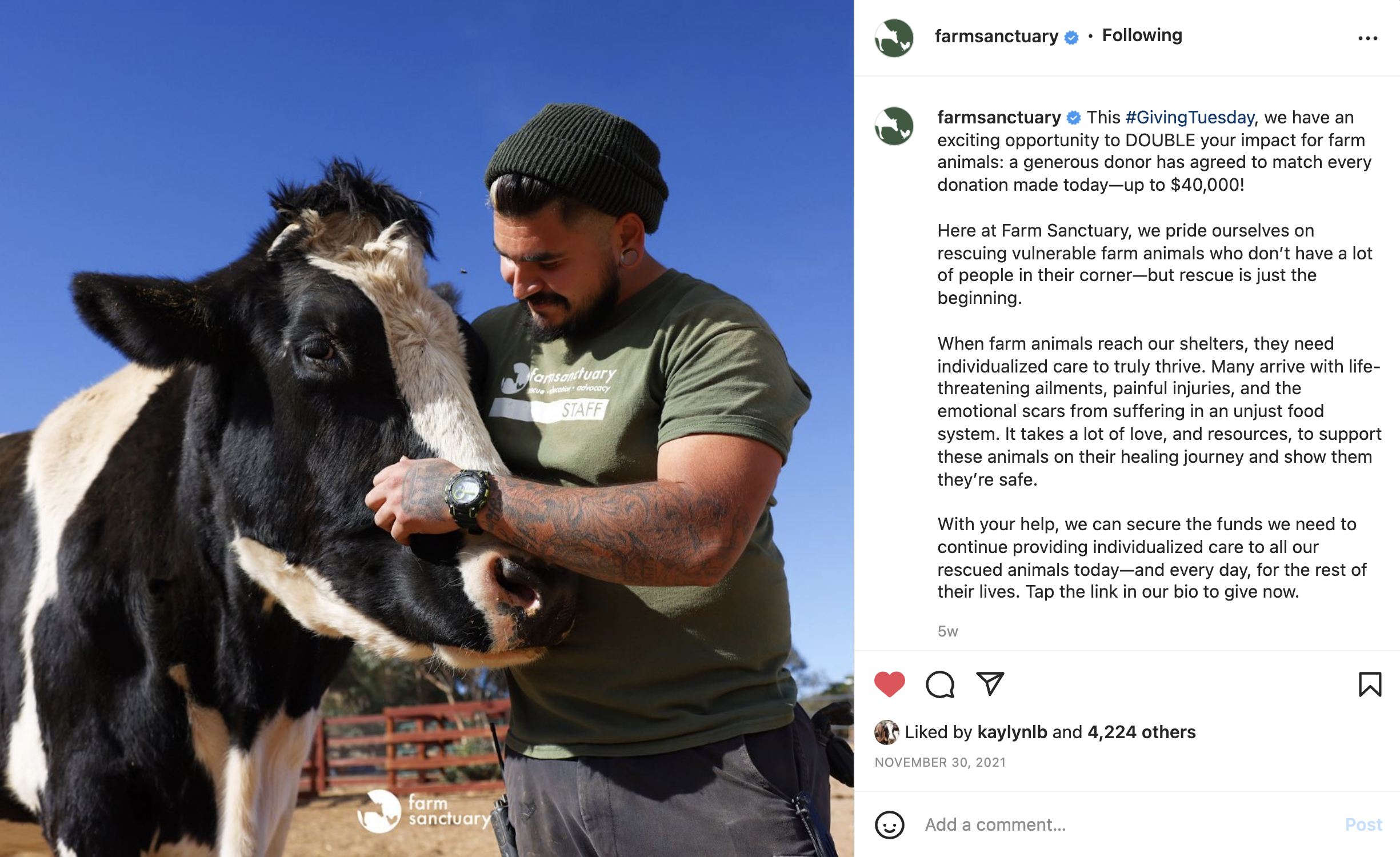Image resolution: width=1400 pixels, height=857 pixels.
Task: Click the verified badge in the caption
Action: pos(1074,118)
